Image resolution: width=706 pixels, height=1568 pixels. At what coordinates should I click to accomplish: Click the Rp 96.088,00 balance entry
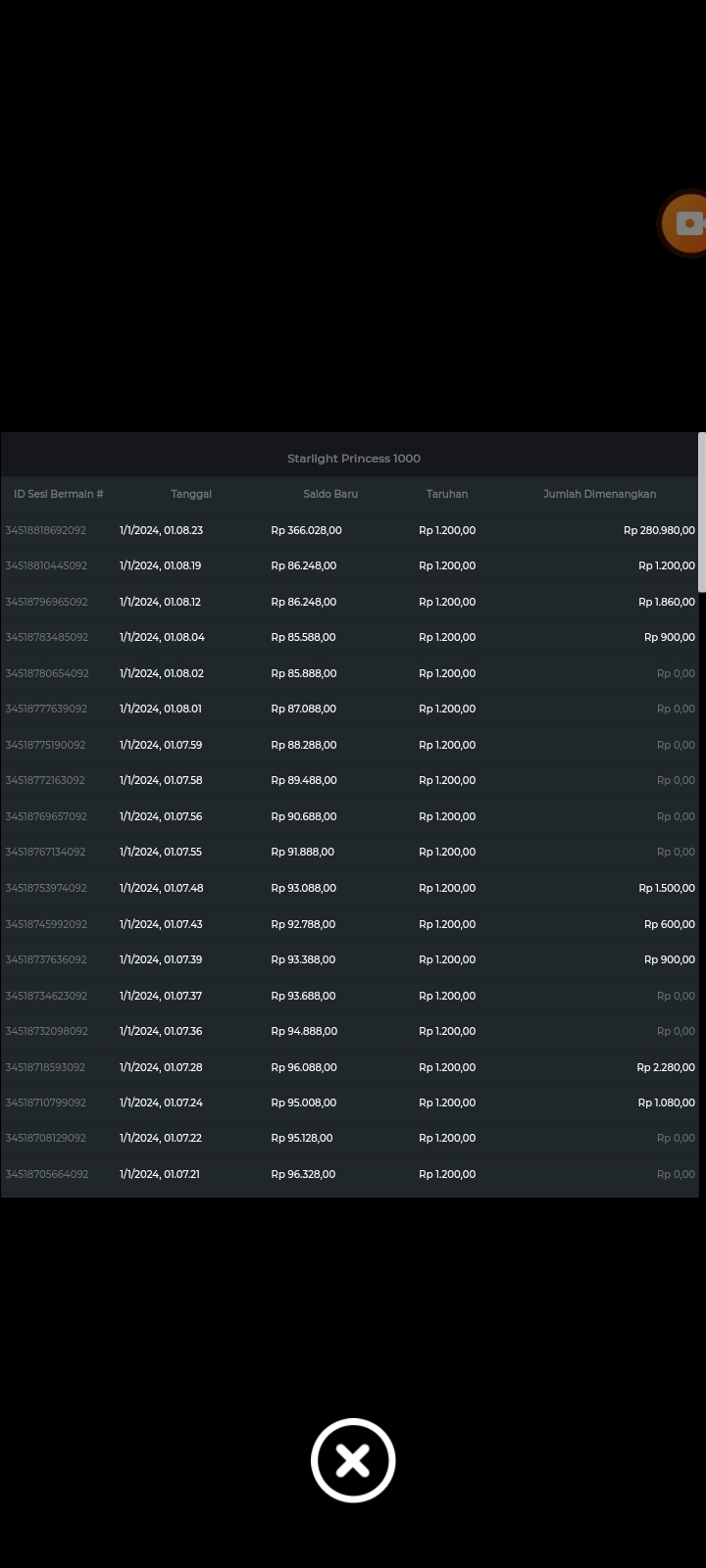[304, 1067]
